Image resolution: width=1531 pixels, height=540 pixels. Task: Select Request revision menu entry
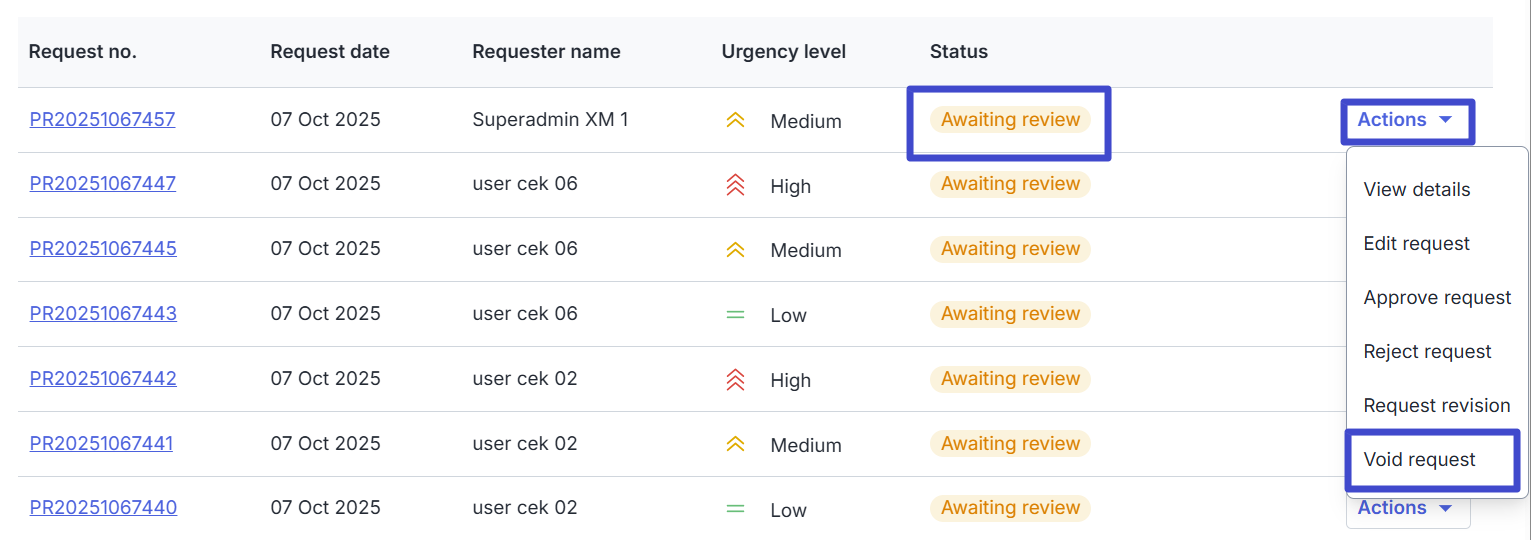(x=1437, y=405)
